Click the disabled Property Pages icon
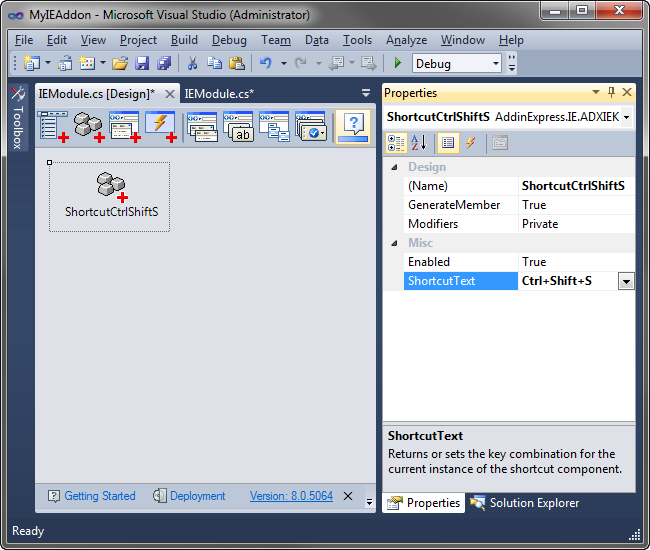 (500, 143)
